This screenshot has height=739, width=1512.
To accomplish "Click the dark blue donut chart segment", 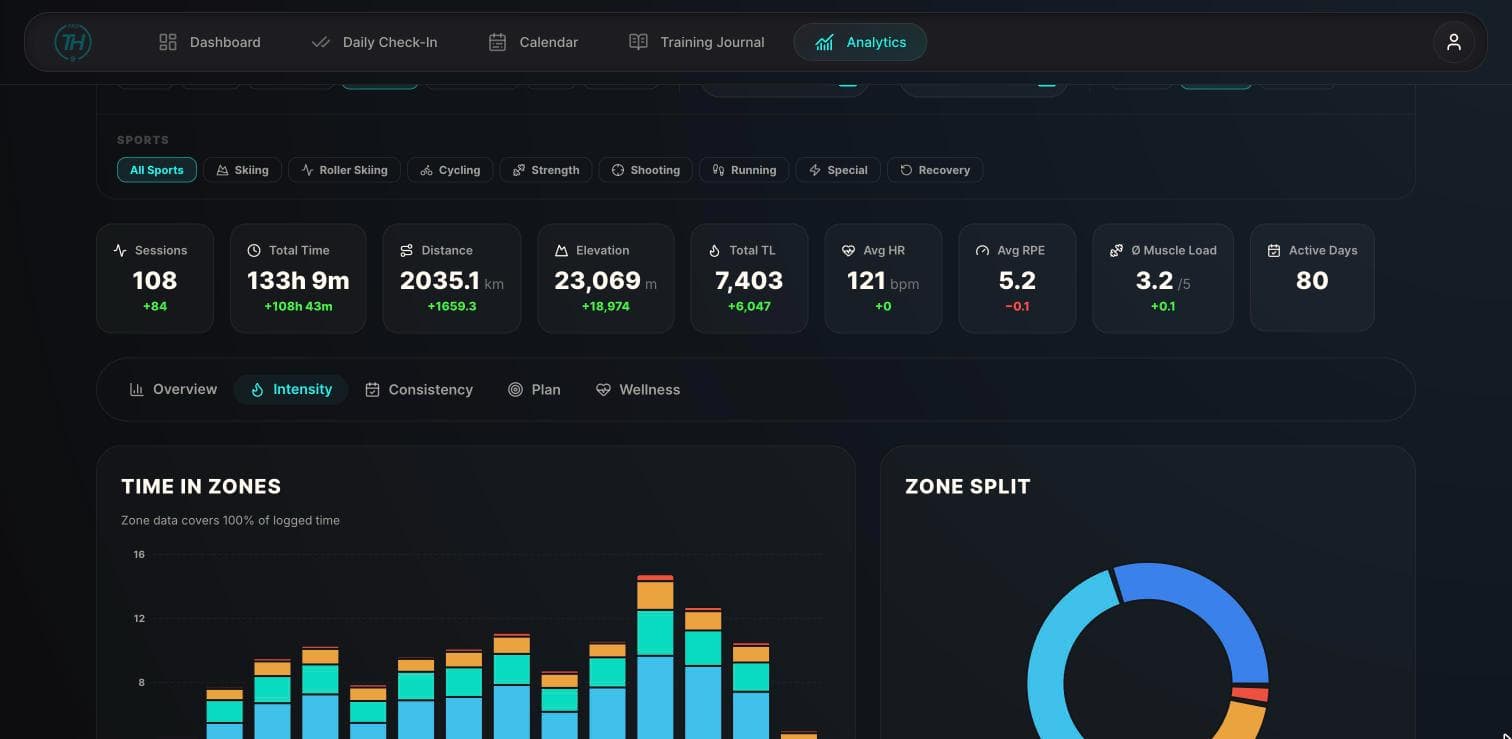I will tap(1212, 612).
